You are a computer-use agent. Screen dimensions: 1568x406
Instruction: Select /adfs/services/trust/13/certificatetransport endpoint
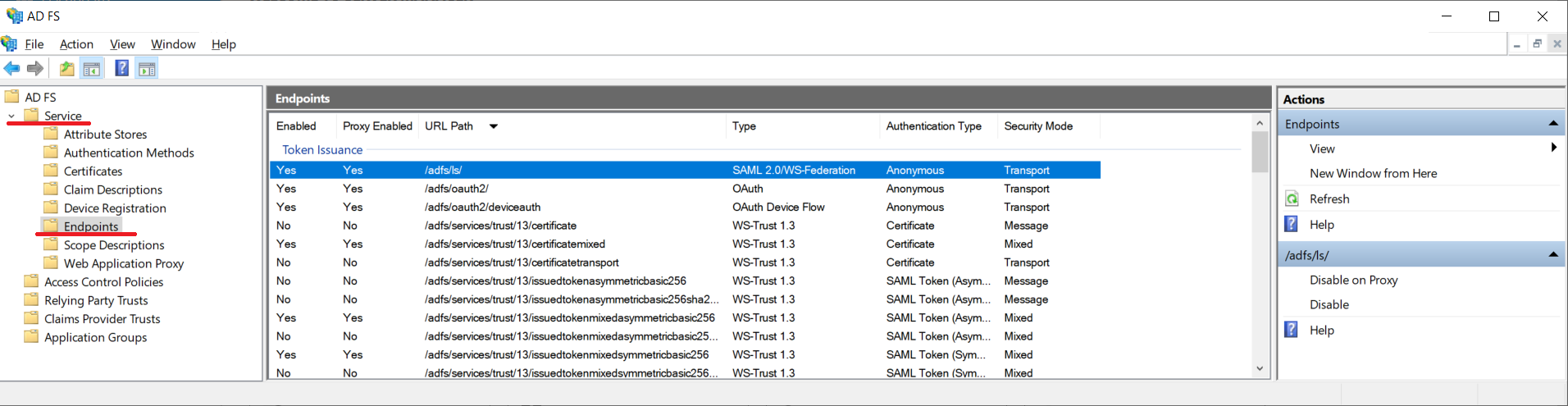[685, 262]
